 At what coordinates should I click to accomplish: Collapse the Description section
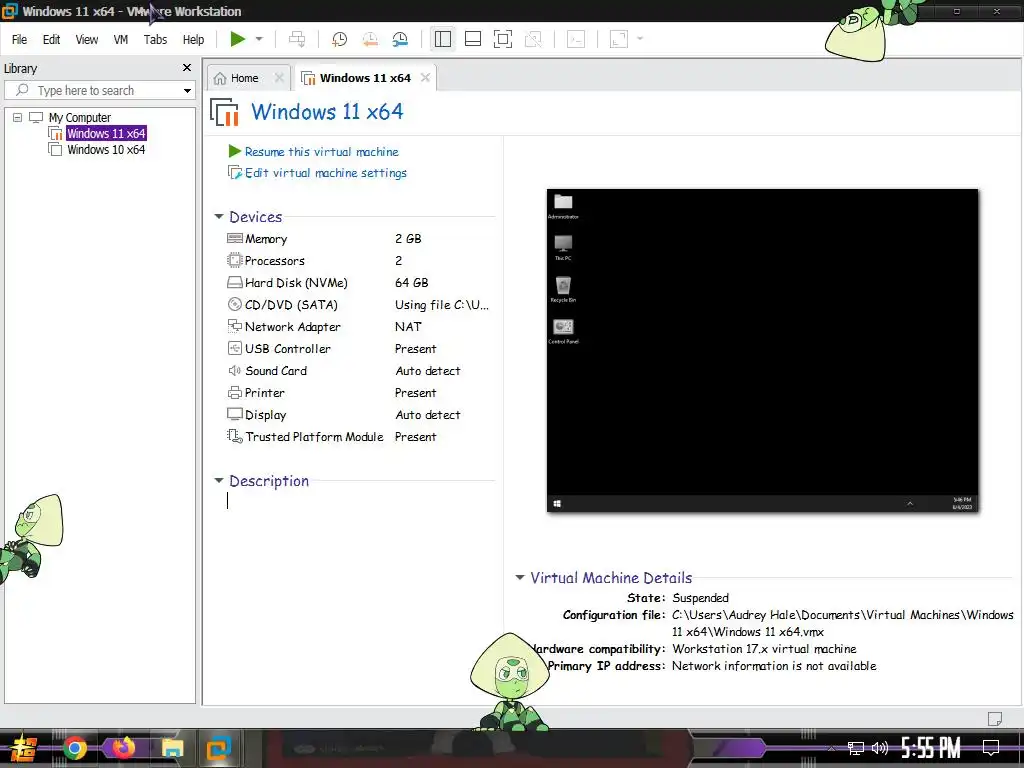(x=219, y=481)
